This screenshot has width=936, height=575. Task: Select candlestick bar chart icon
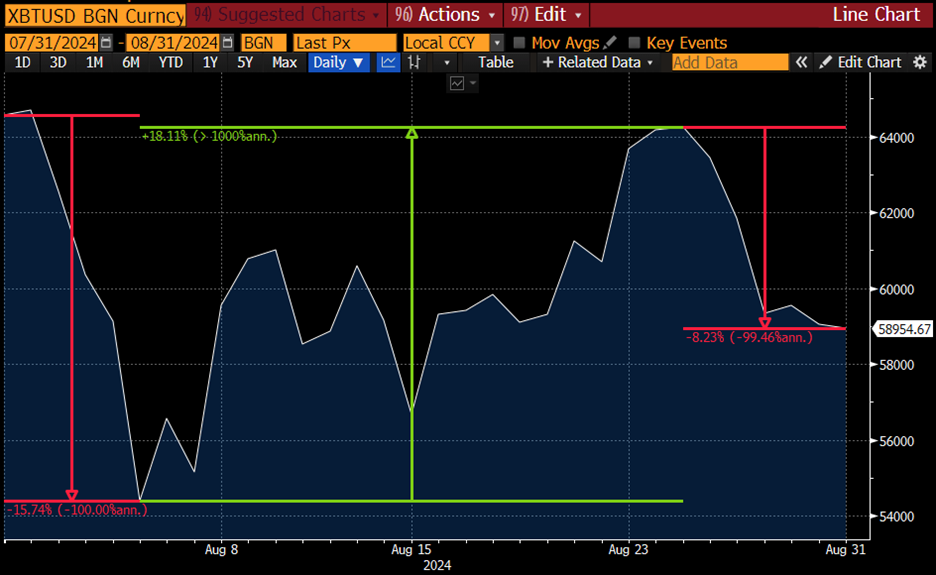[414, 63]
